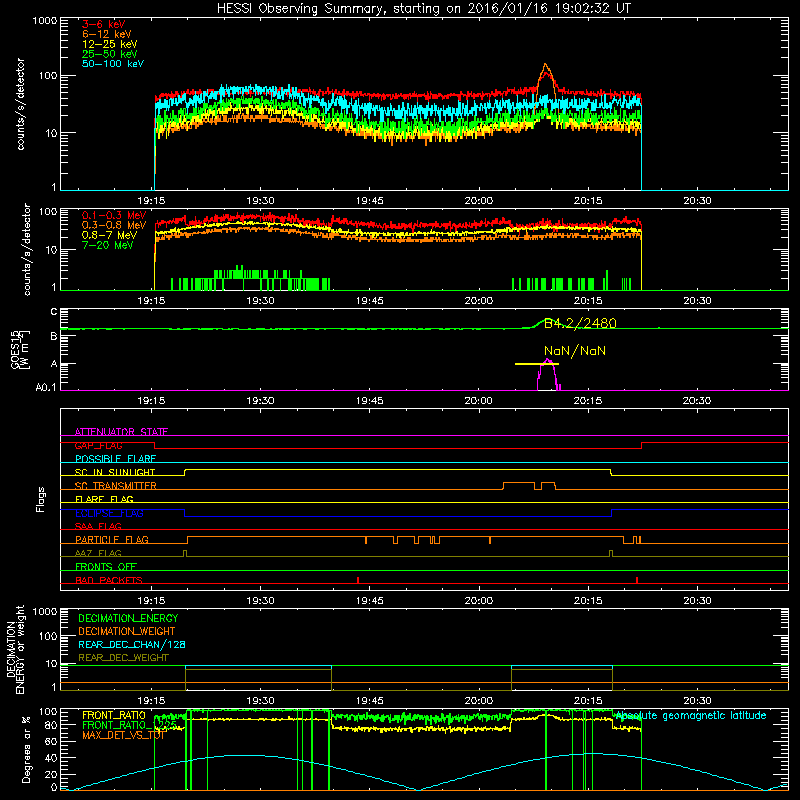
Task: Click the vertical Flags axis title
Action: click(41, 499)
